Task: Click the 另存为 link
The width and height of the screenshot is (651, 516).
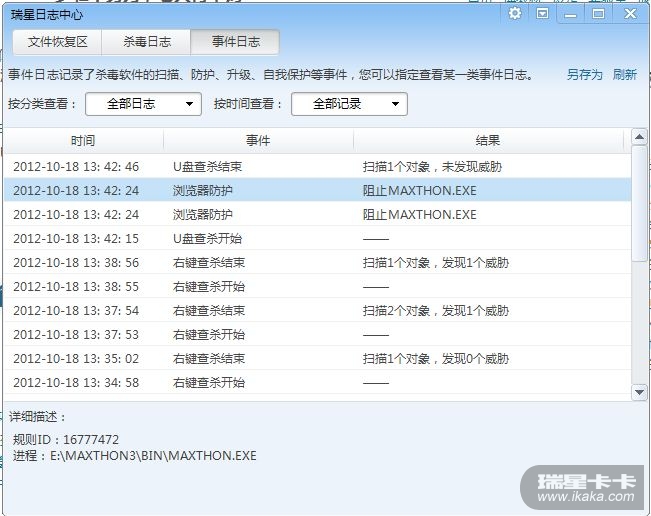Action: coord(584,75)
